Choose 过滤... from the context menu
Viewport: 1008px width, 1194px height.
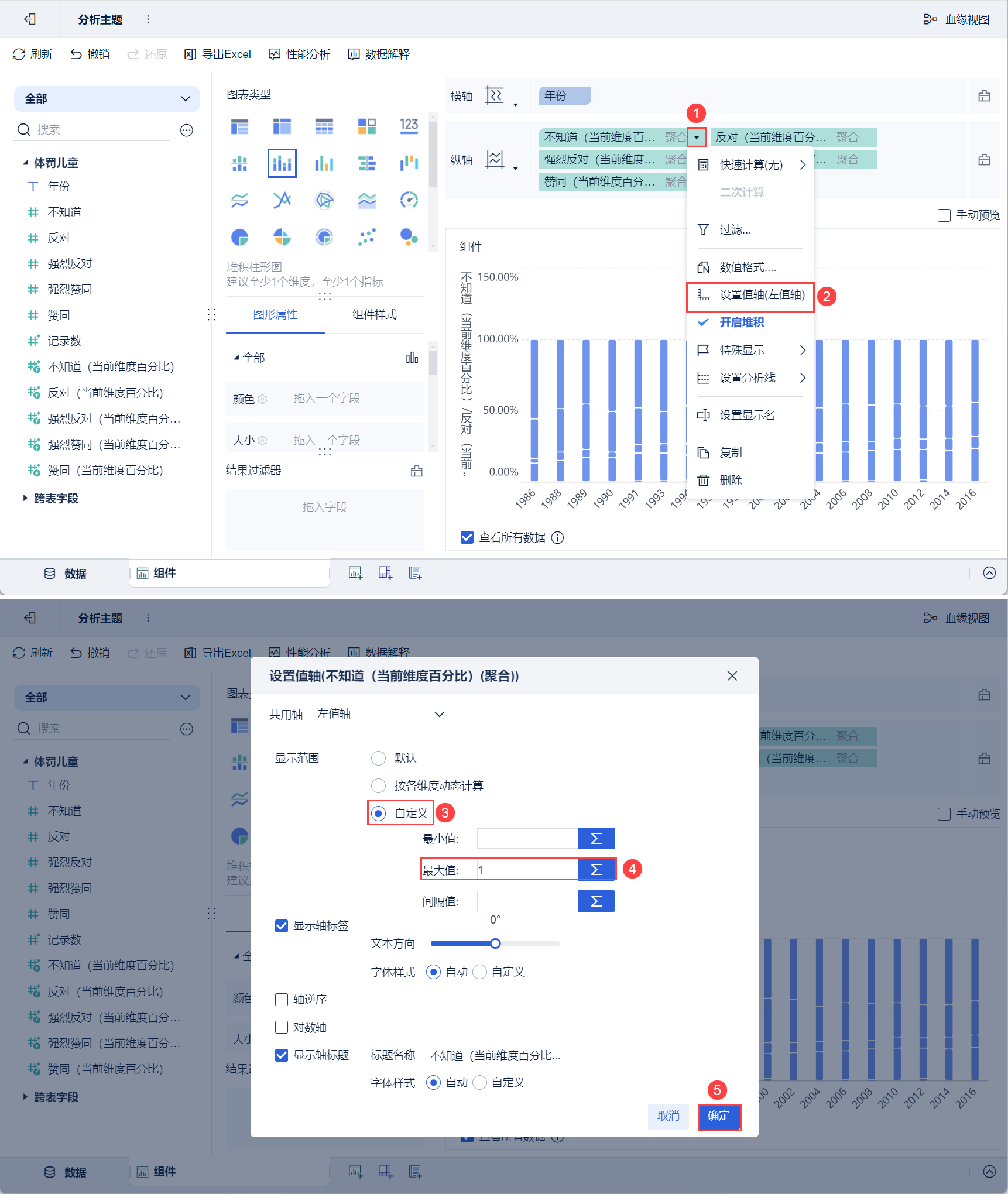click(750, 229)
